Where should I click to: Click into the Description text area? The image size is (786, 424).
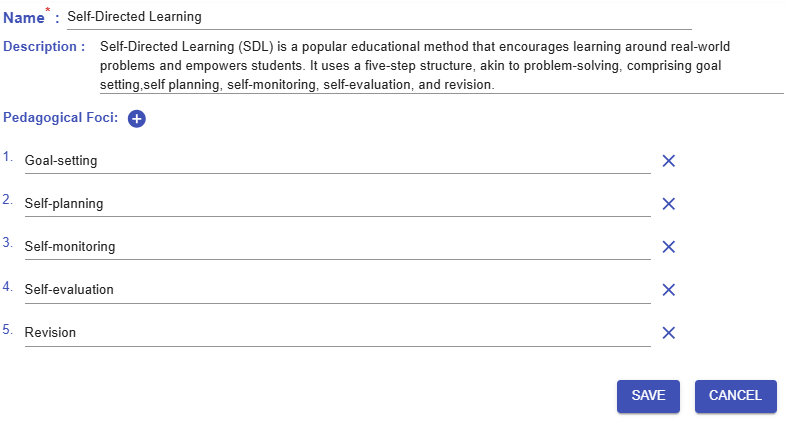pos(440,66)
